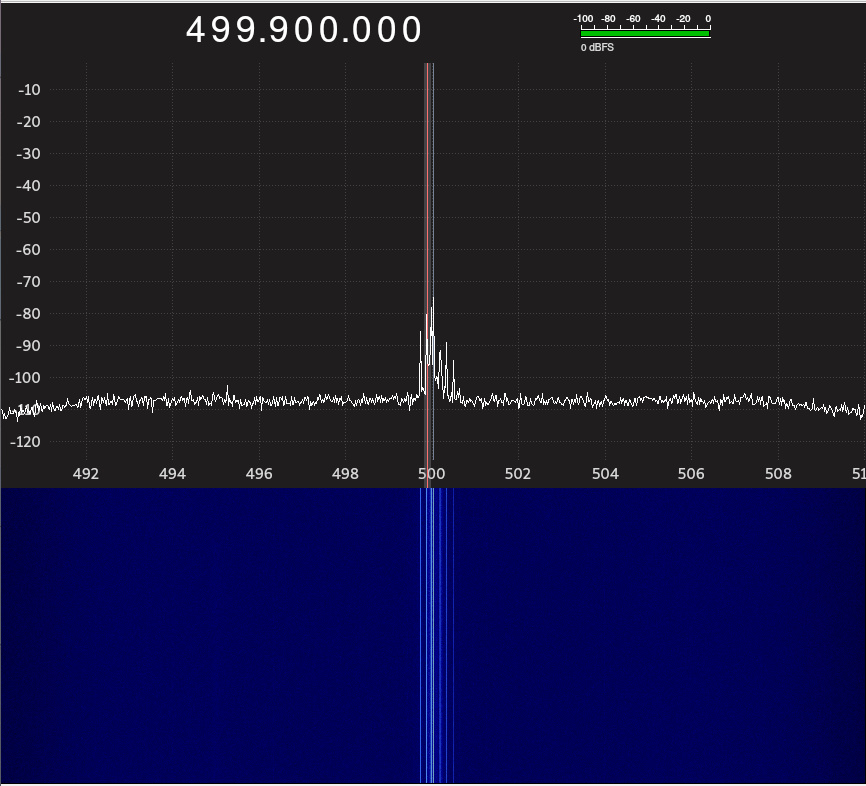Click the -70 label on the dB axis

pos(29,282)
